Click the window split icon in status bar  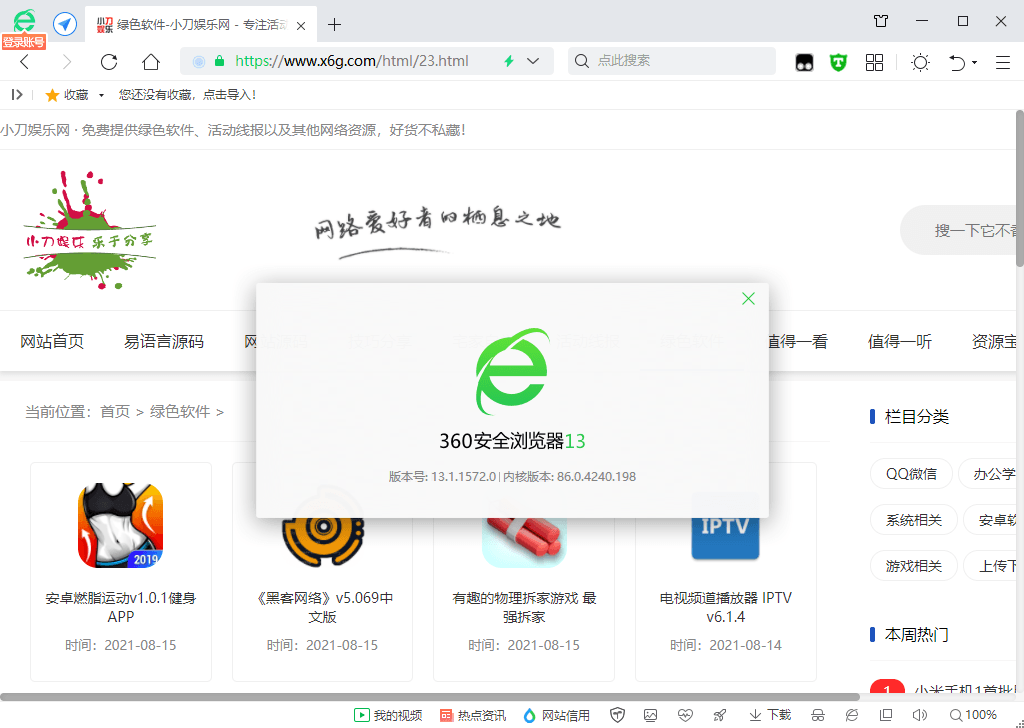pyautogui.click(x=886, y=716)
